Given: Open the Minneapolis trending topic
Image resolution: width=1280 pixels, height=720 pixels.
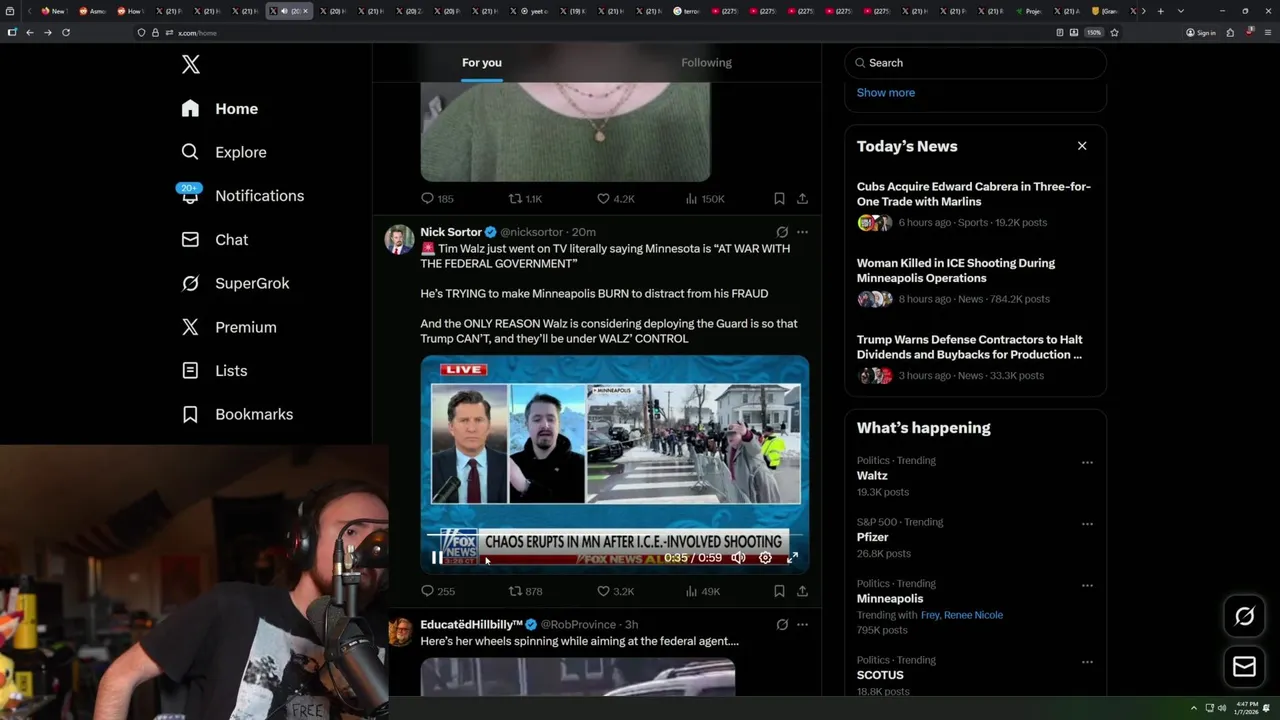Looking at the screenshot, I should (890, 599).
